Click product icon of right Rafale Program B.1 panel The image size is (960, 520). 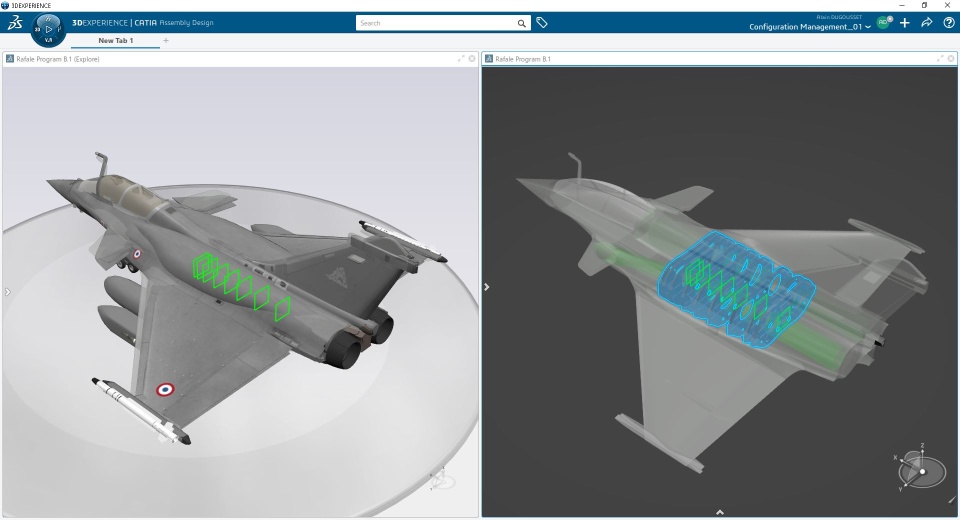click(x=489, y=59)
